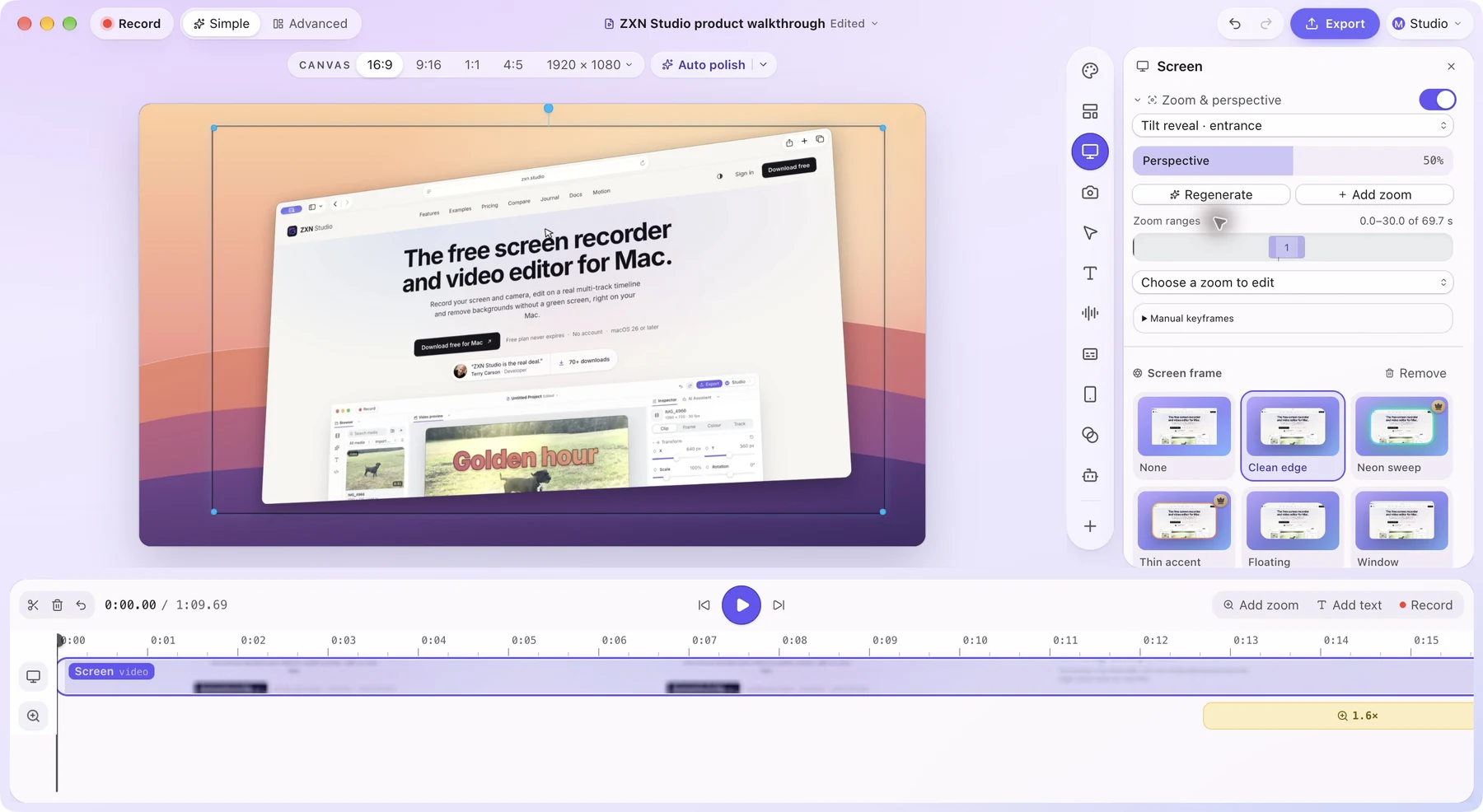Select the 1:1 canvas ratio
The width and height of the screenshot is (1483, 812).
[x=472, y=65]
